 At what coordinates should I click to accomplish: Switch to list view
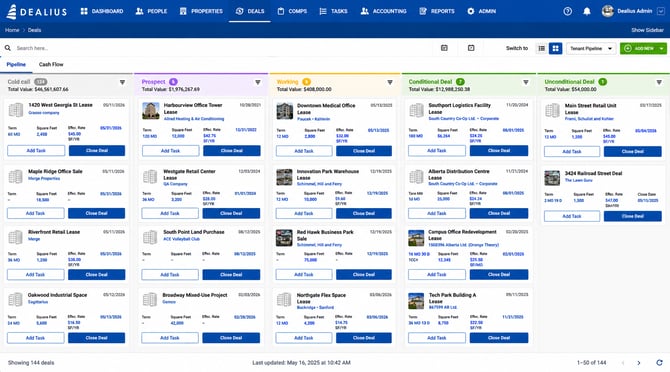coord(541,48)
